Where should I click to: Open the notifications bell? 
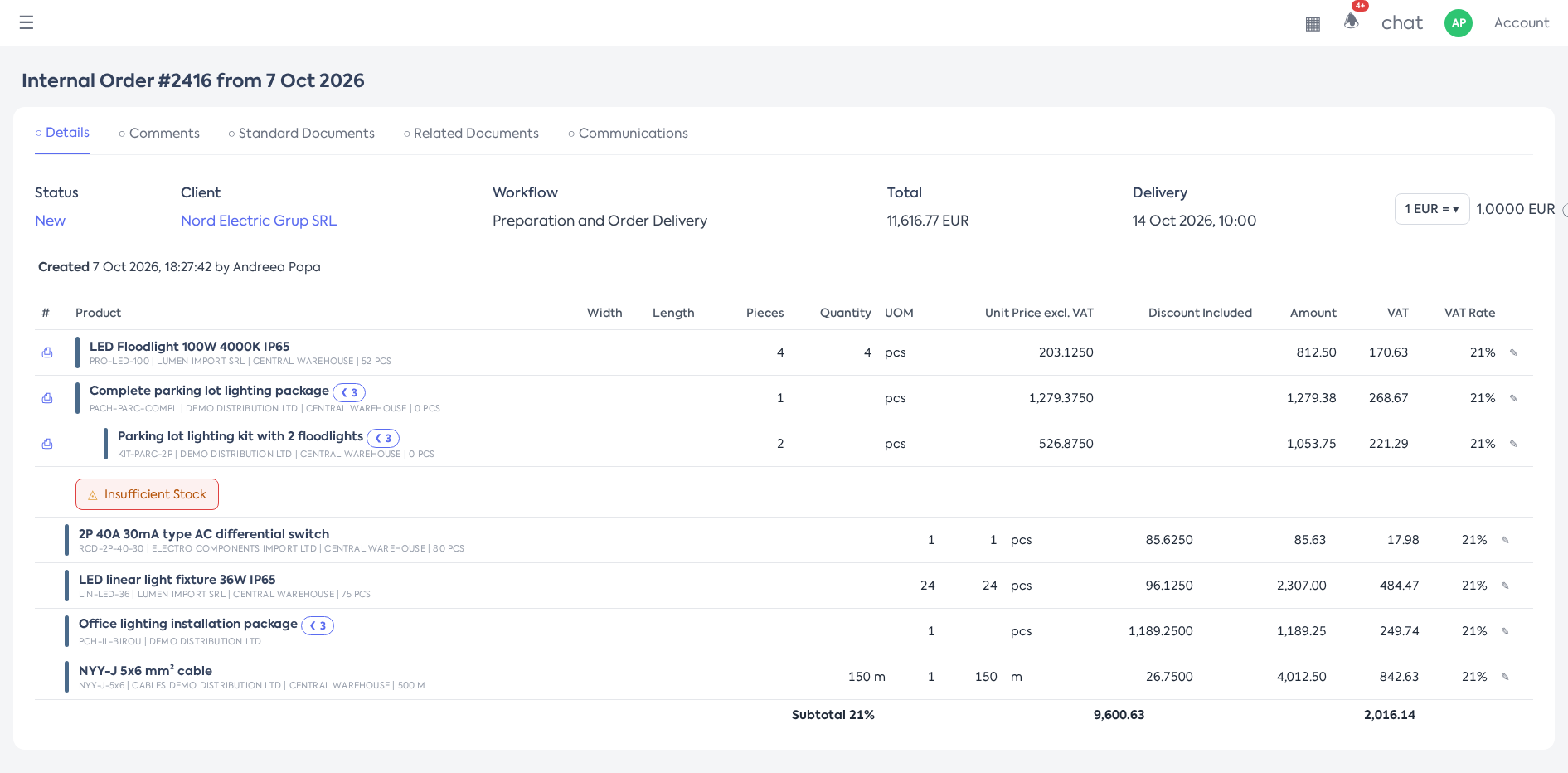pyautogui.click(x=1352, y=21)
